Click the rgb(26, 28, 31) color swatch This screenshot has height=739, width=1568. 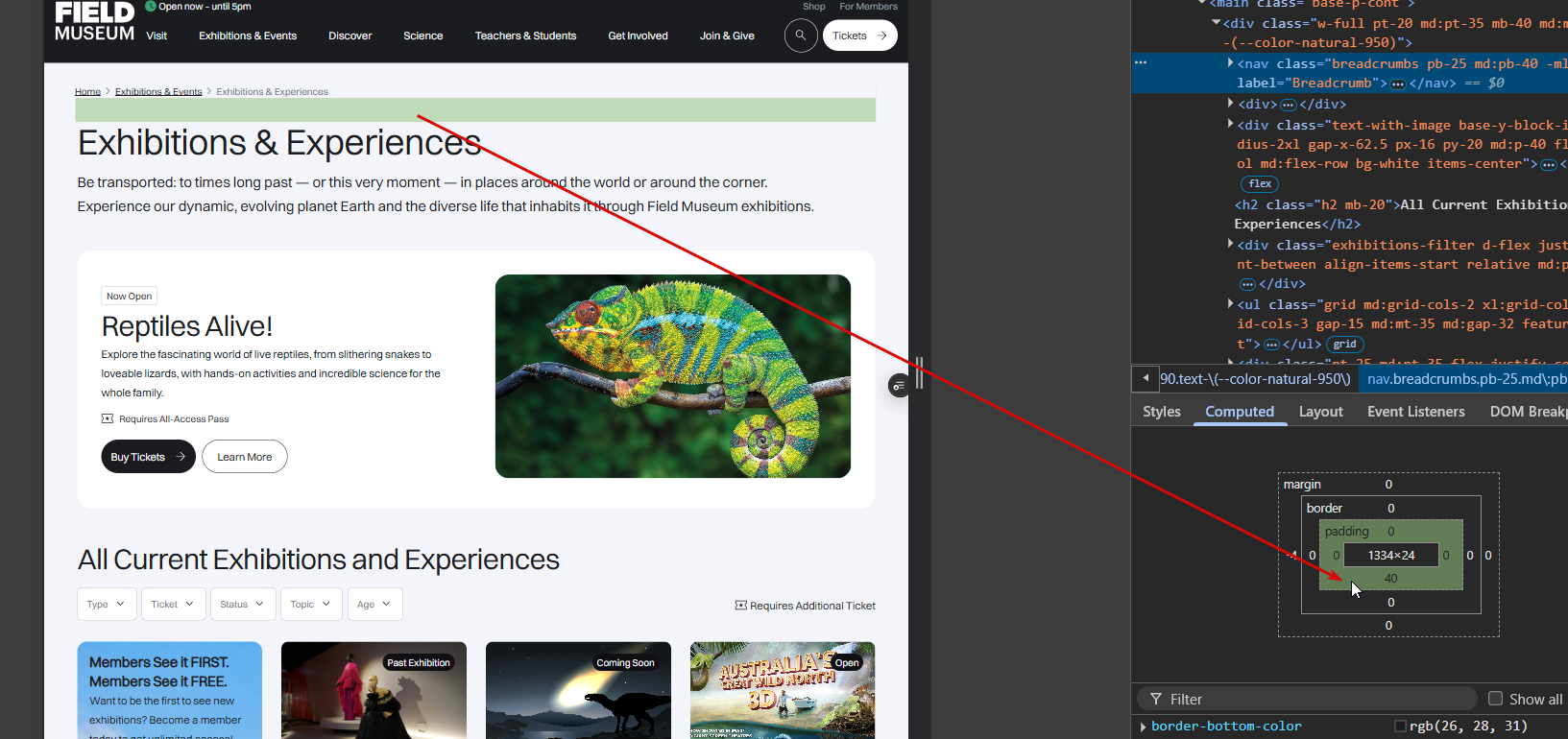[1400, 727]
